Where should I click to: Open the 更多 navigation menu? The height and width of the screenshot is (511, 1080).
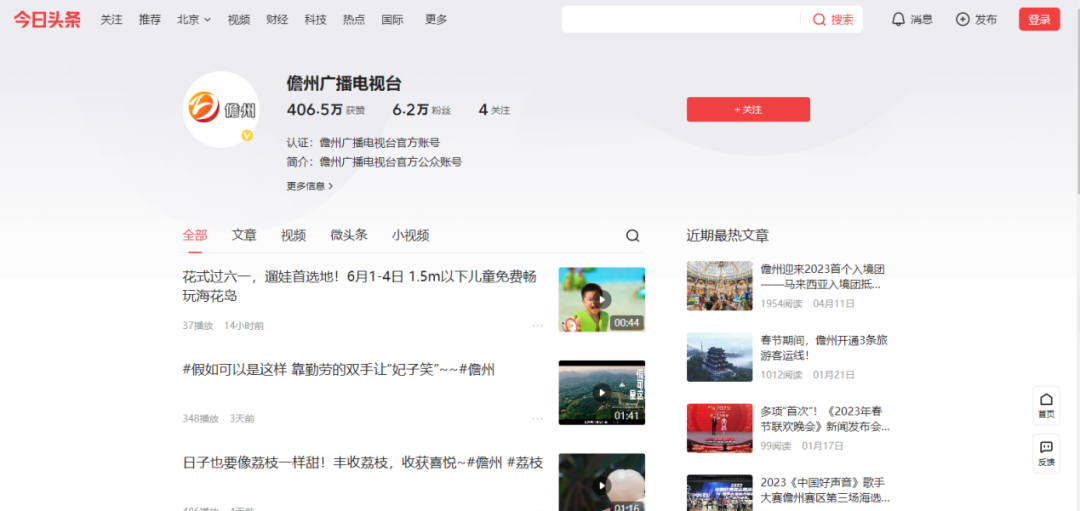(436, 19)
